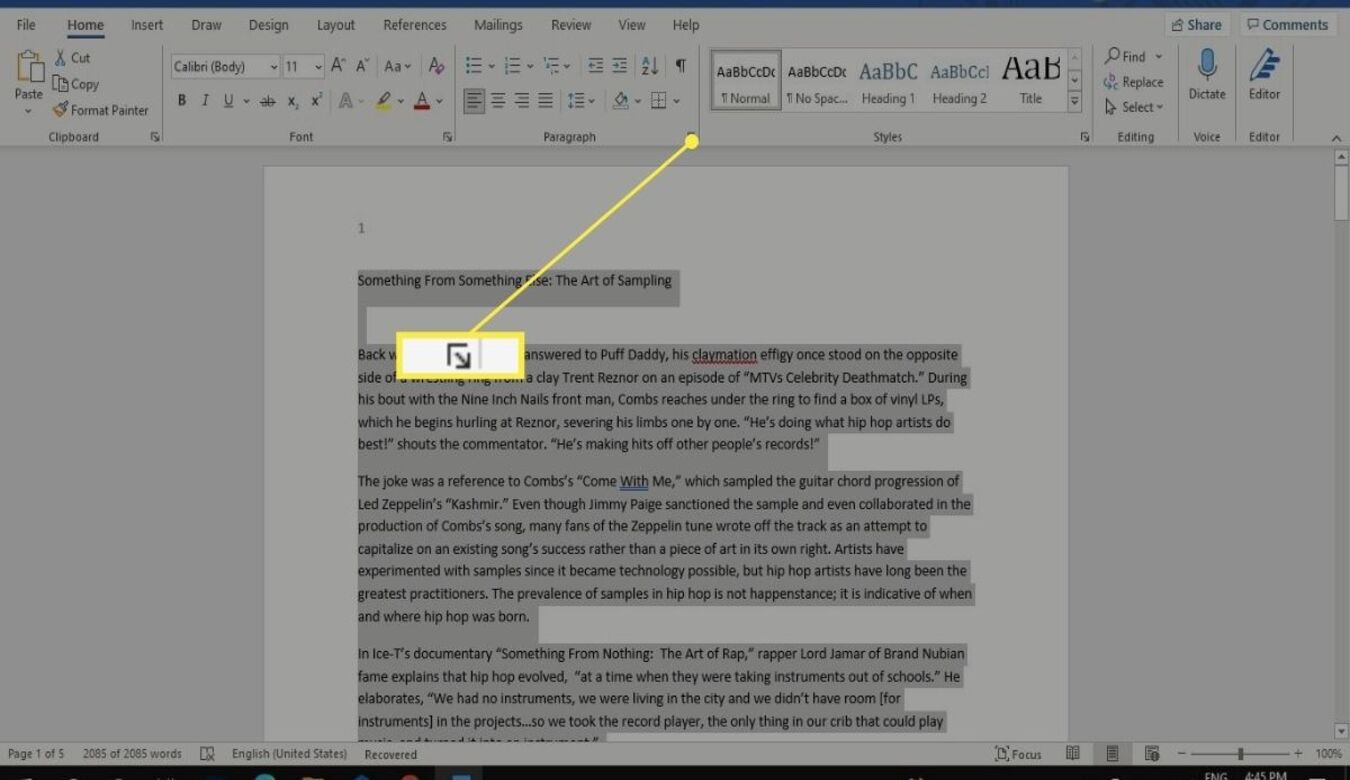Click the Find magnifier button
Image resolution: width=1350 pixels, height=780 pixels.
pos(1125,57)
